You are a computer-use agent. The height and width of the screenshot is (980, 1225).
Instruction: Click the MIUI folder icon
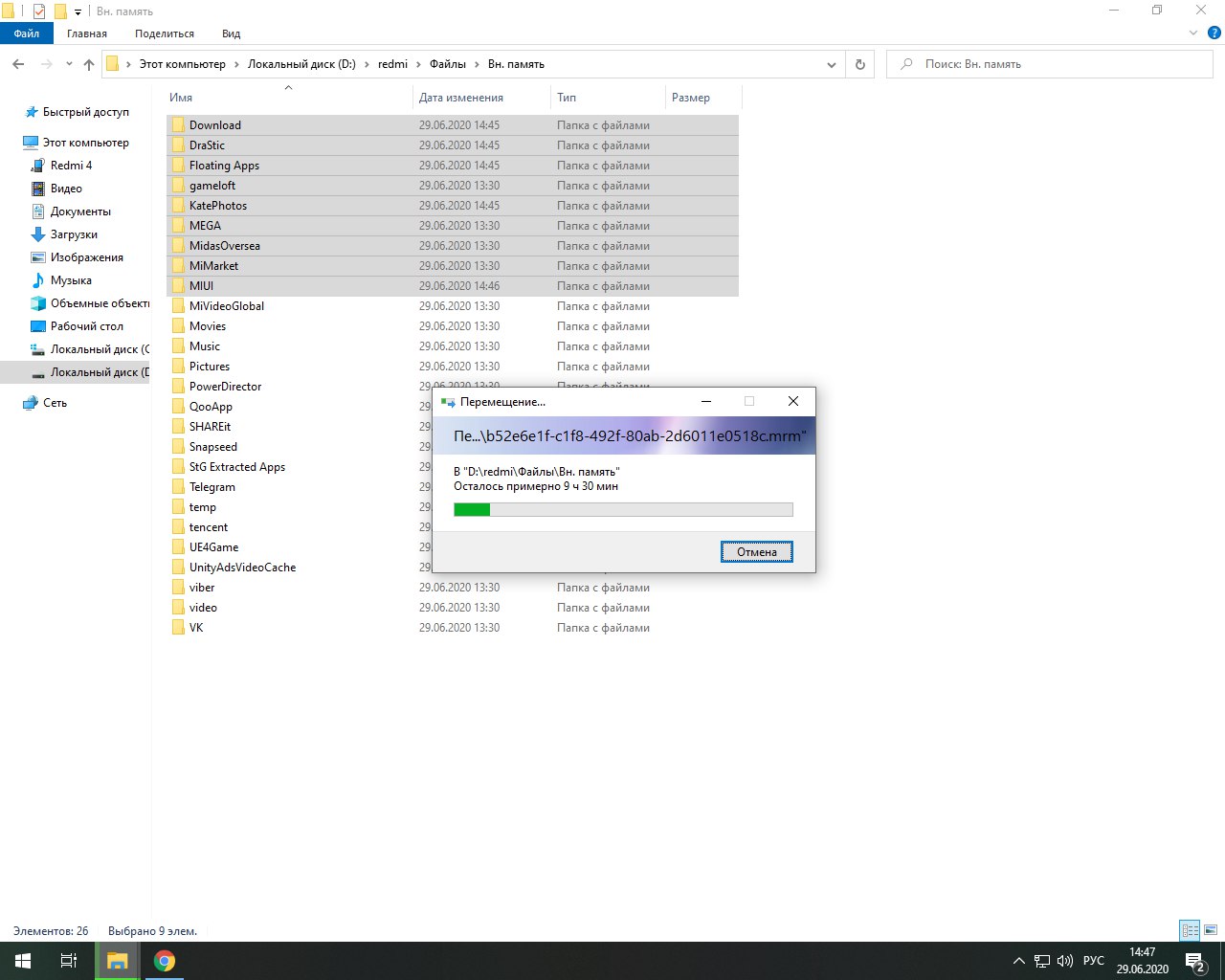click(178, 286)
